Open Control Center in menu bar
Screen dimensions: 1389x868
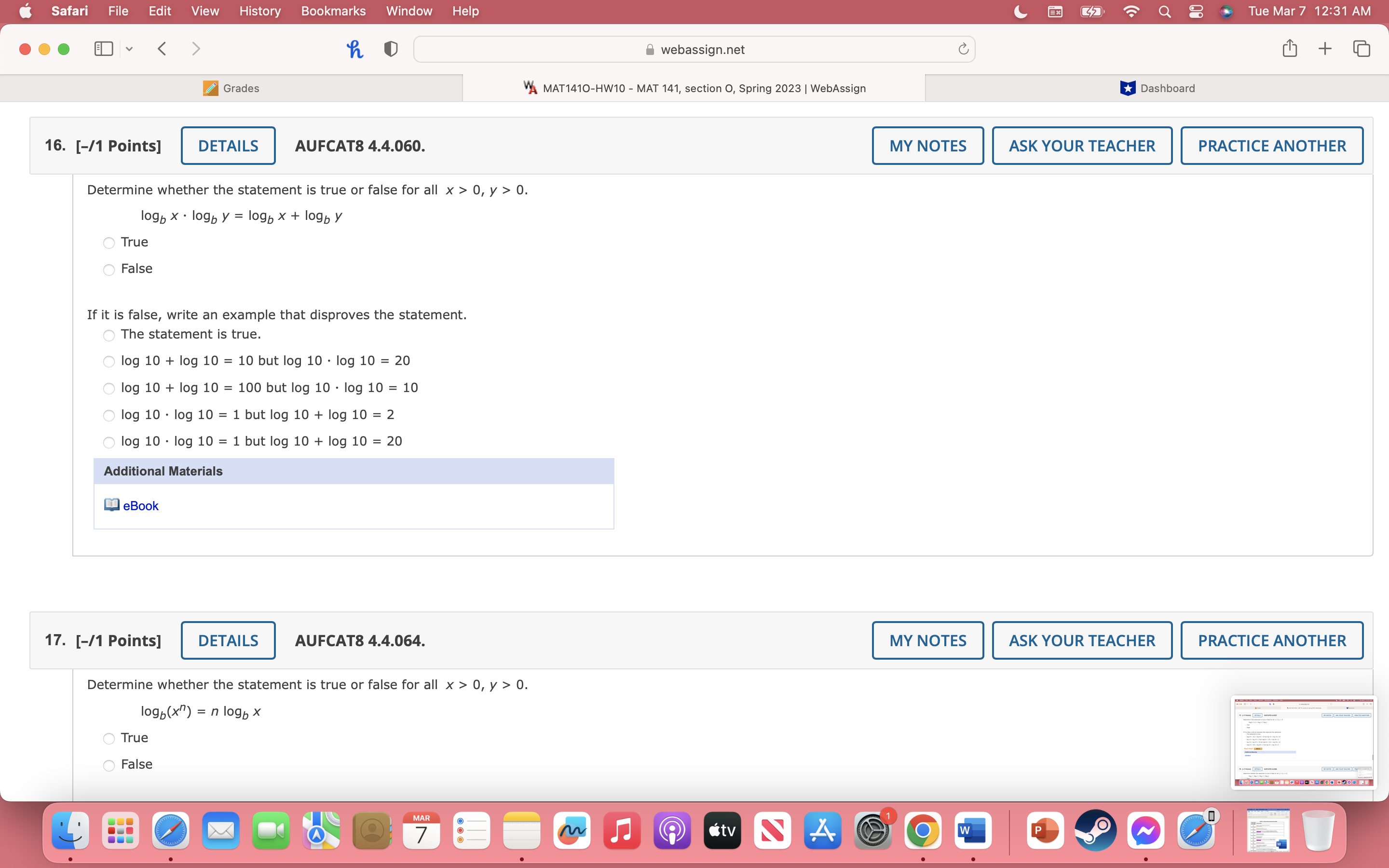[1195, 11]
